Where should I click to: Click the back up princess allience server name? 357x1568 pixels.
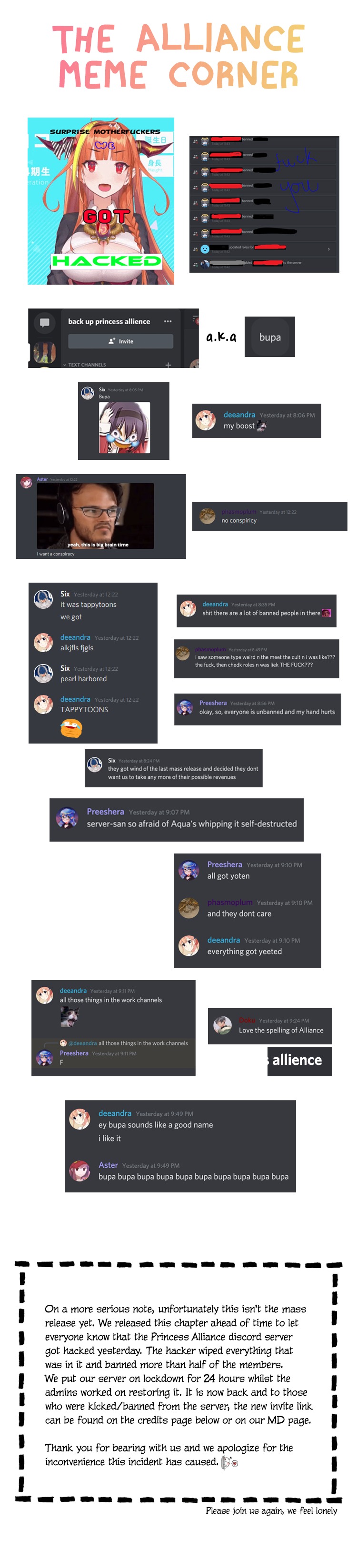click(x=109, y=321)
